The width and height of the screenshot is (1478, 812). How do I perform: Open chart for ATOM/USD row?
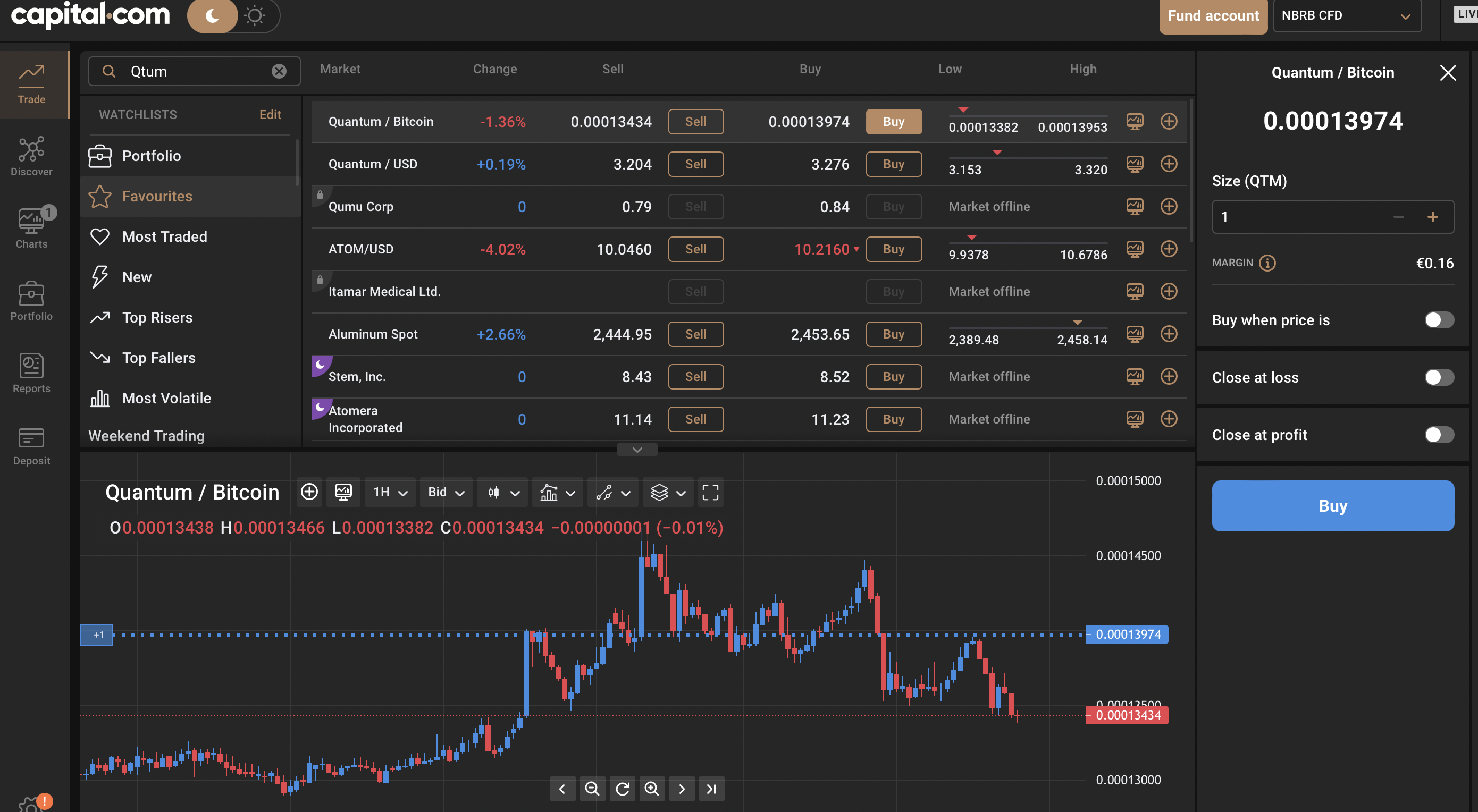(x=1135, y=249)
